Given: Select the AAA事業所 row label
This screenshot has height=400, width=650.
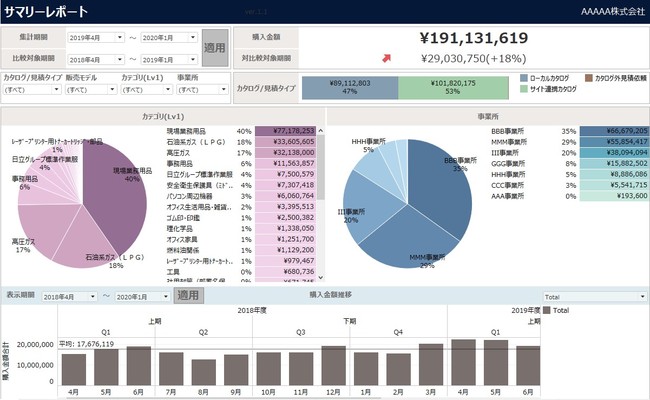Looking at the screenshot, I should 508,196.
